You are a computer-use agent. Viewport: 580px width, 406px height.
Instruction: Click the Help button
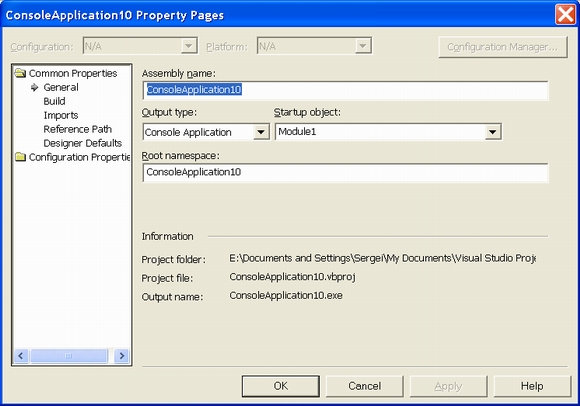click(532, 386)
